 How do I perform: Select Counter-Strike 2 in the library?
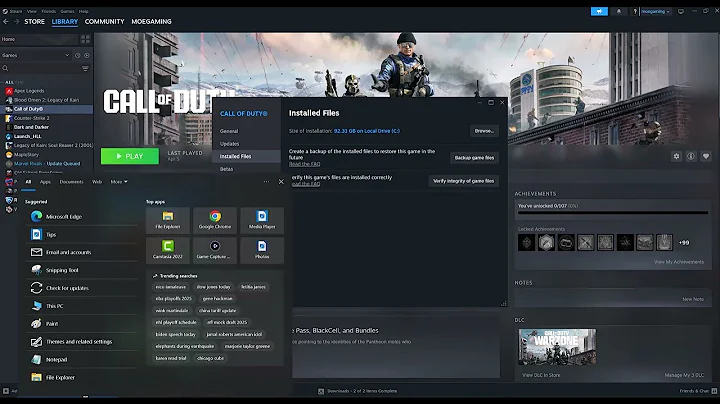click(31, 118)
